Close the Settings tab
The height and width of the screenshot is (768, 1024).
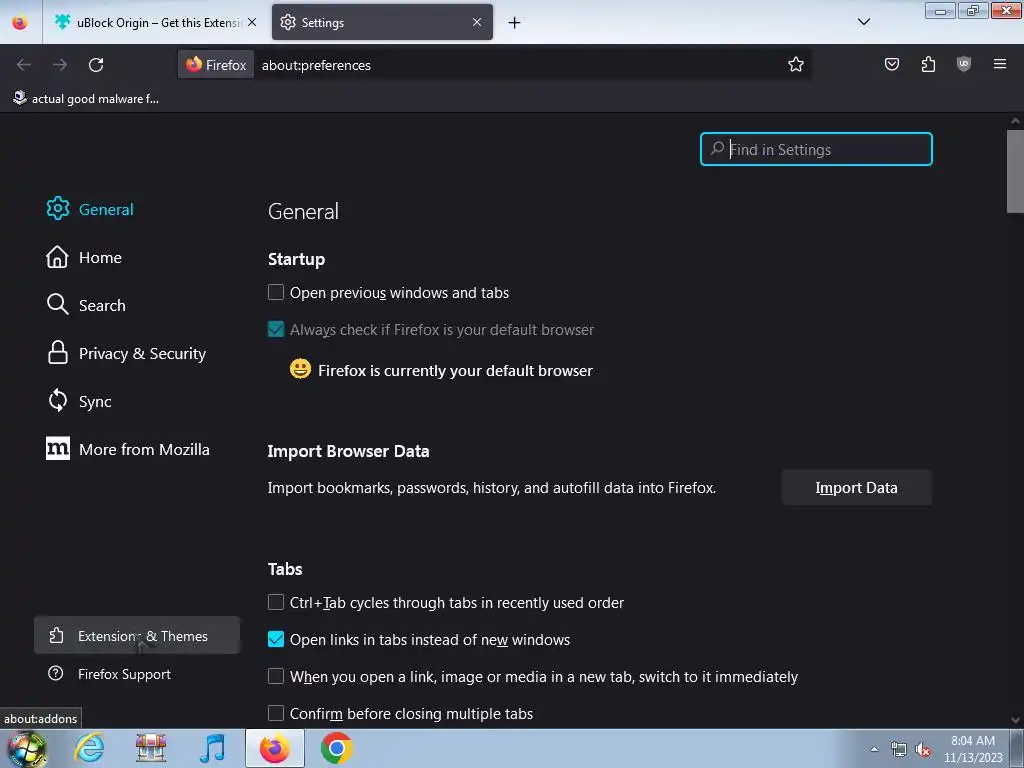pos(477,22)
